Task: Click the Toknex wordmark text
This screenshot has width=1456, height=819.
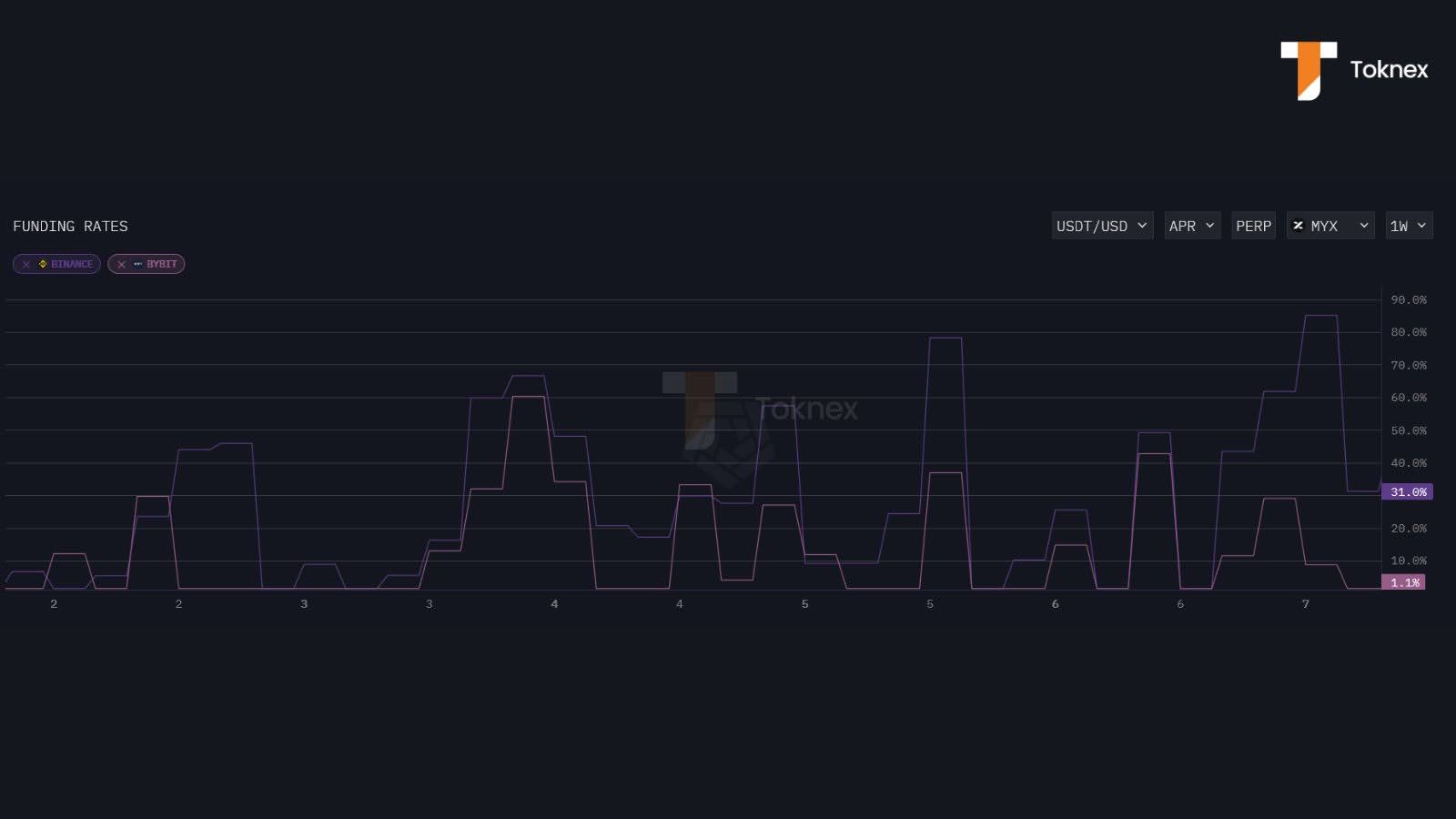Action: tap(1389, 70)
